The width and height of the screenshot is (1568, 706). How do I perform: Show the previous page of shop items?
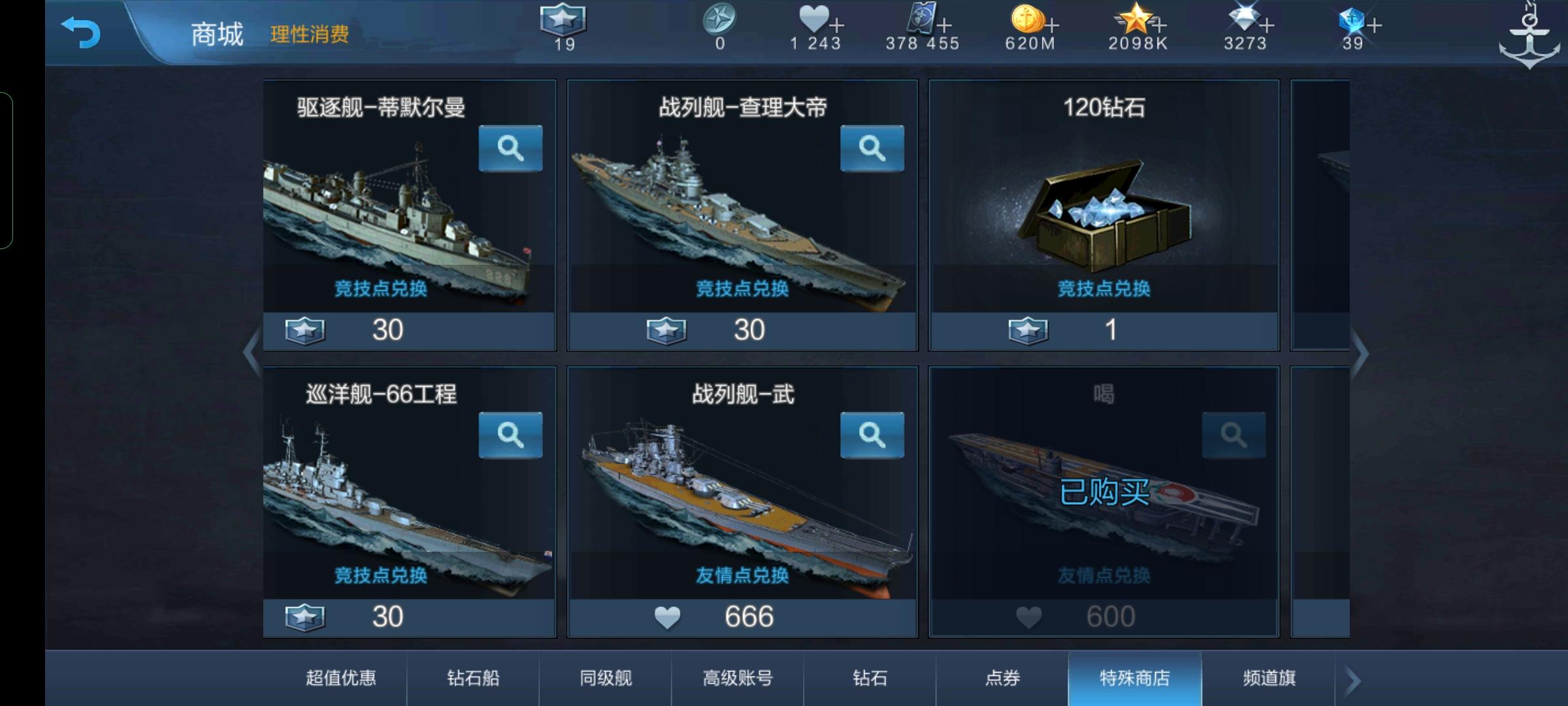point(252,353)
